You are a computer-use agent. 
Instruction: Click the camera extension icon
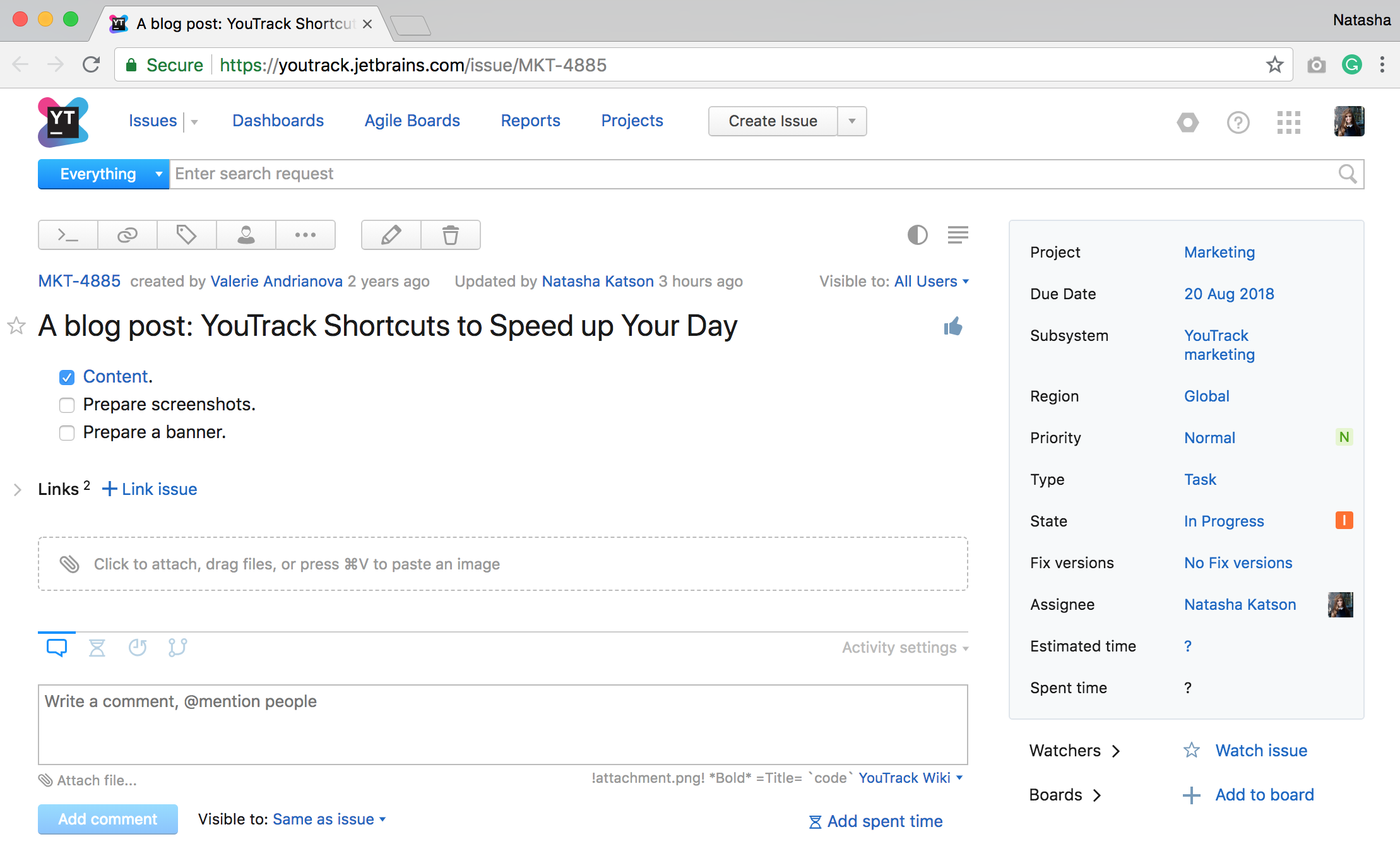[x=1316, y=64]
